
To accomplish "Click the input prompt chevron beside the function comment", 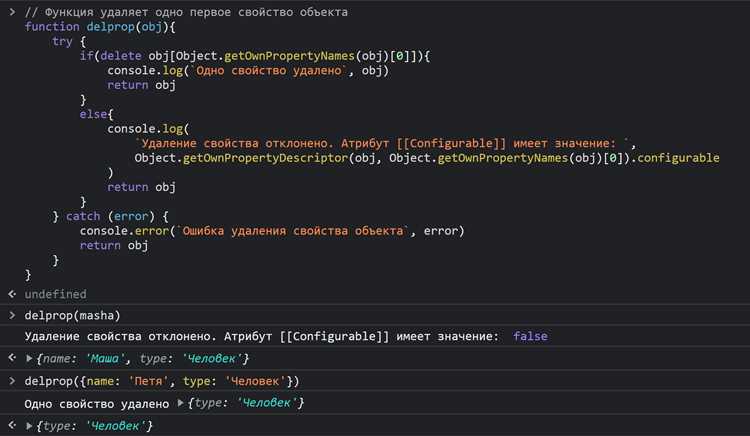I will [12, 12].
